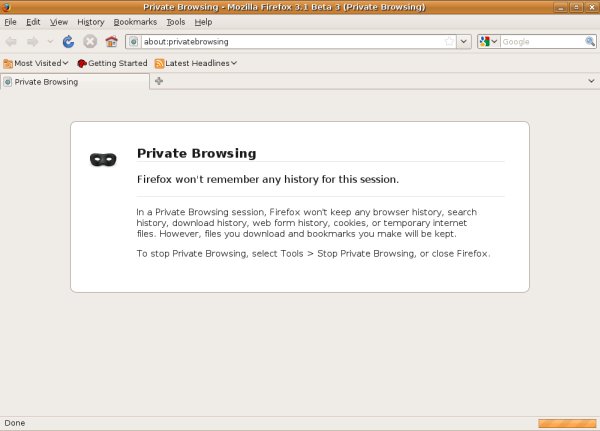This screenshot has height=431, width=600.
Task: Open the recent pages history dropdown
Action: pyautogui.click(x=50, y=41)
